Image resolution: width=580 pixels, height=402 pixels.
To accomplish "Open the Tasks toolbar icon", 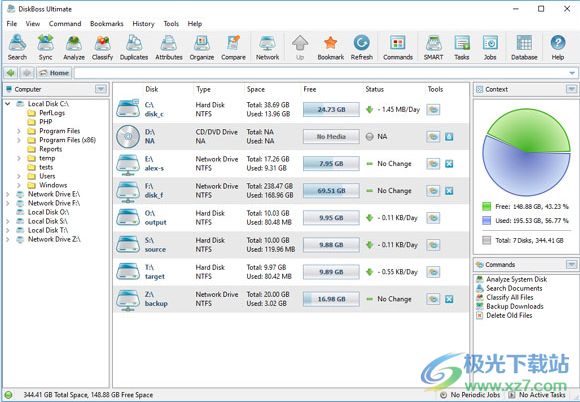I will tap(462, 47).
